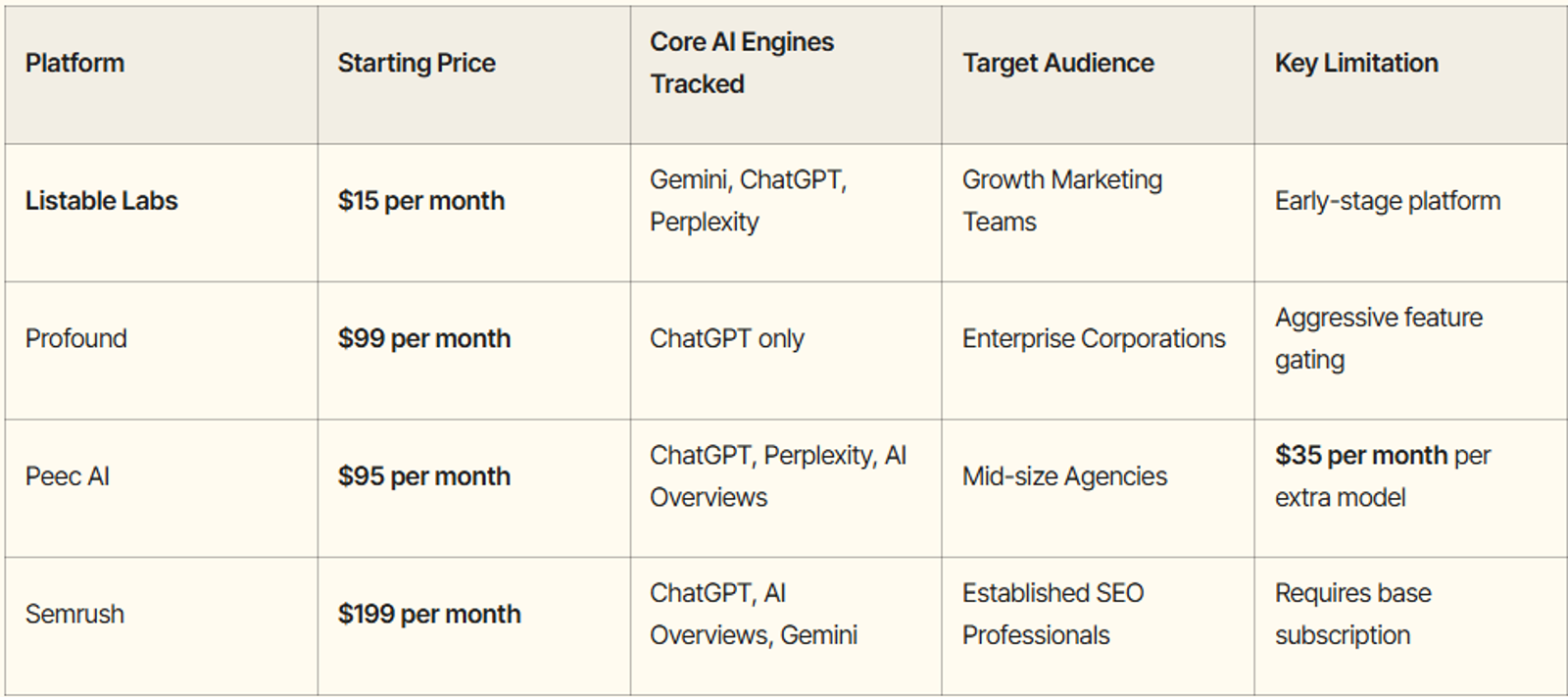The width and height of the screenshot is (1568, 697).
Task: Click the Peec AI platform cell
Action: [67, 476]
